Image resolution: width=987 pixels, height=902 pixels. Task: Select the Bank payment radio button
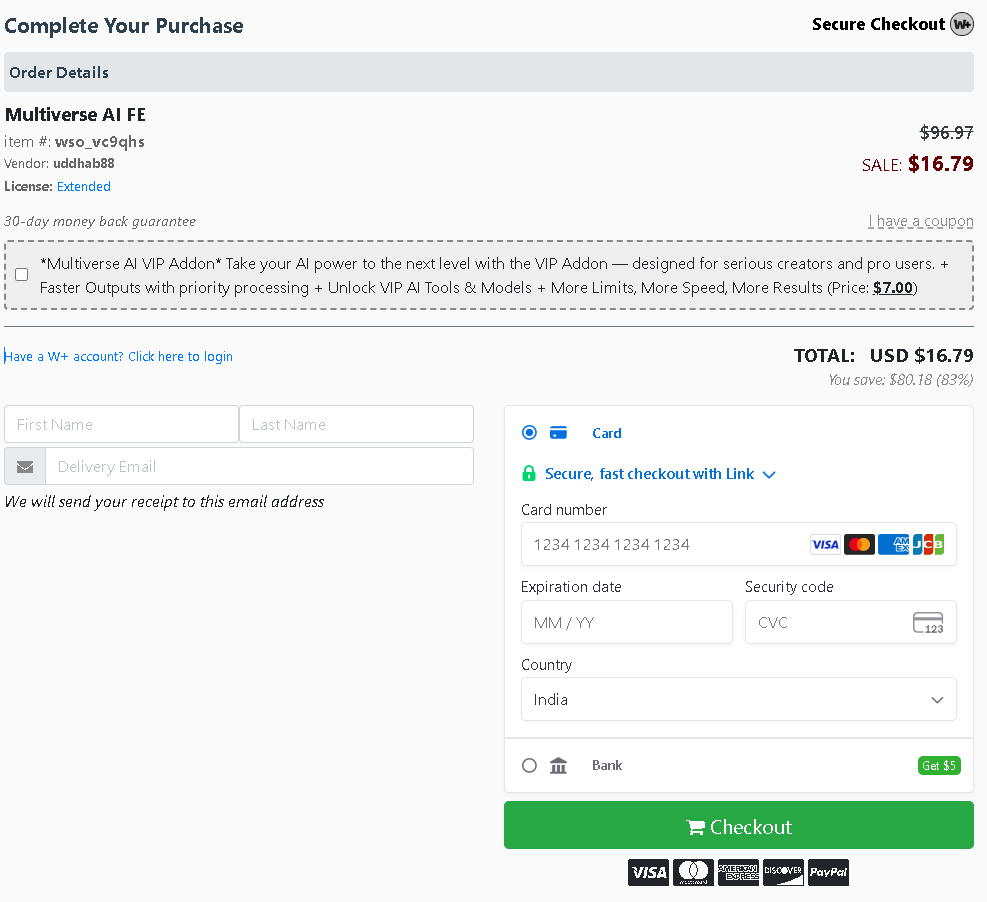click(x=529, y=765)
